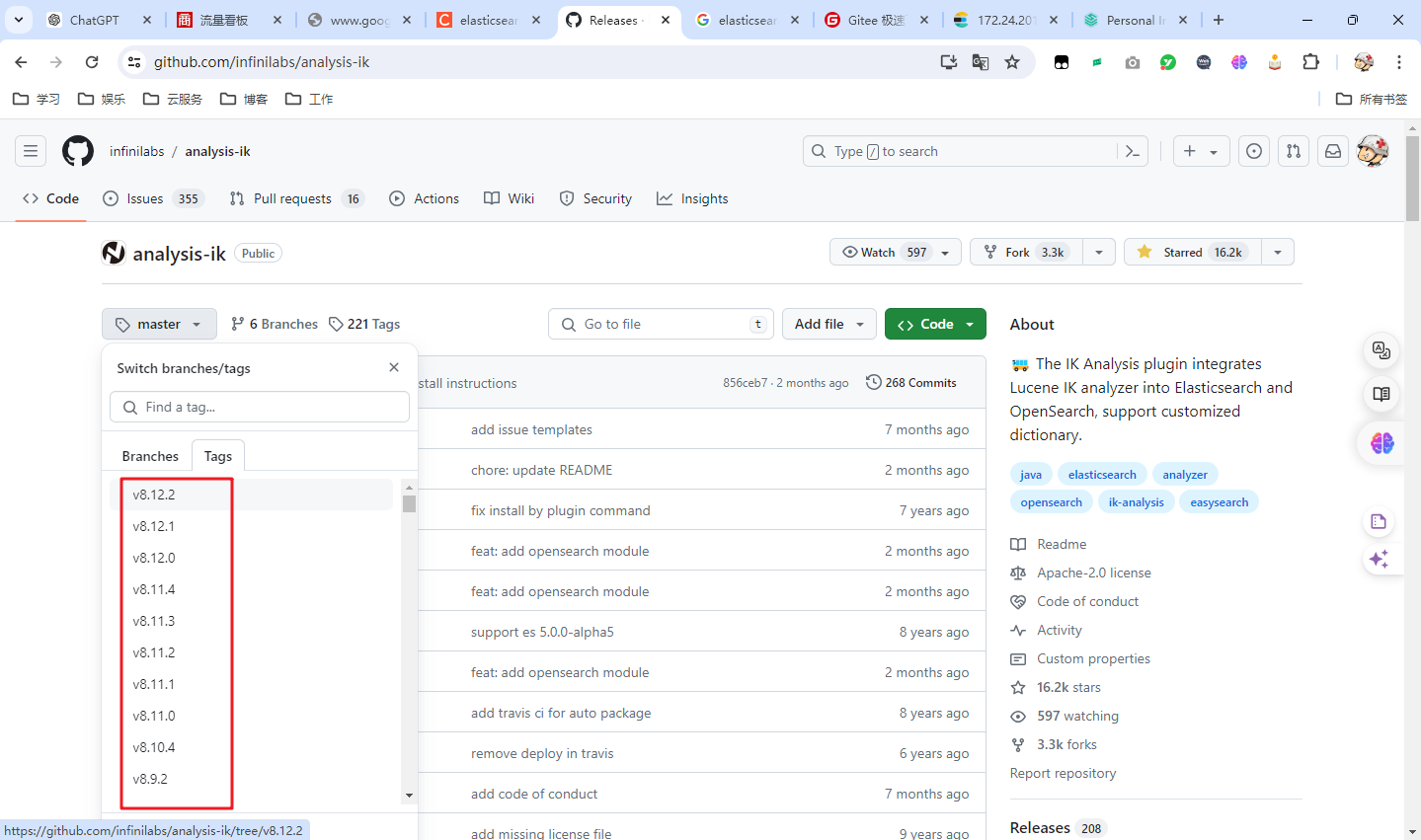1421x840 pixels.
Task: Open the Add file dropdown
Action: (829, 323)
